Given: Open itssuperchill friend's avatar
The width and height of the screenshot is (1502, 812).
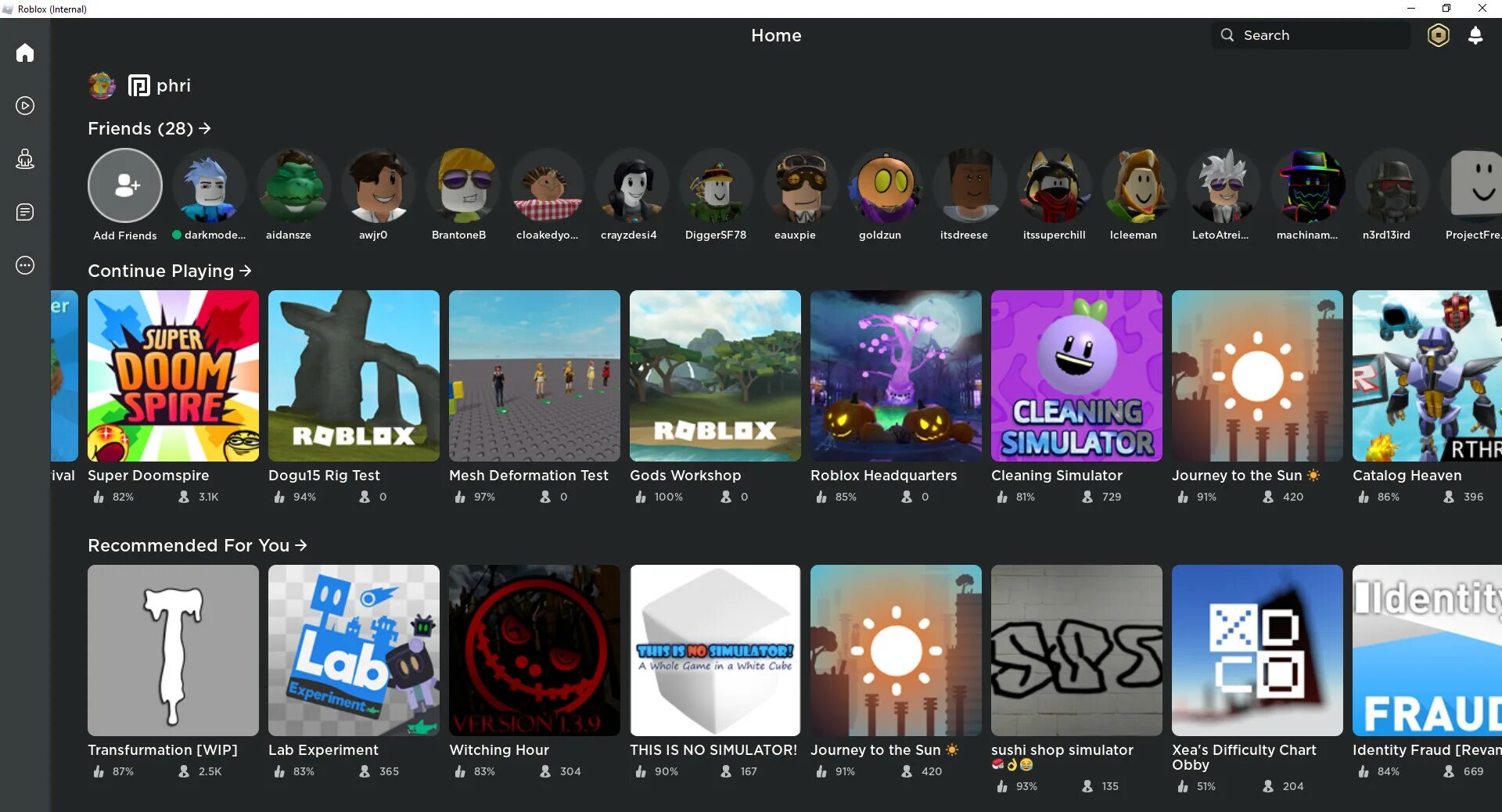Looking at the screenshot, I should (1055, 185).
